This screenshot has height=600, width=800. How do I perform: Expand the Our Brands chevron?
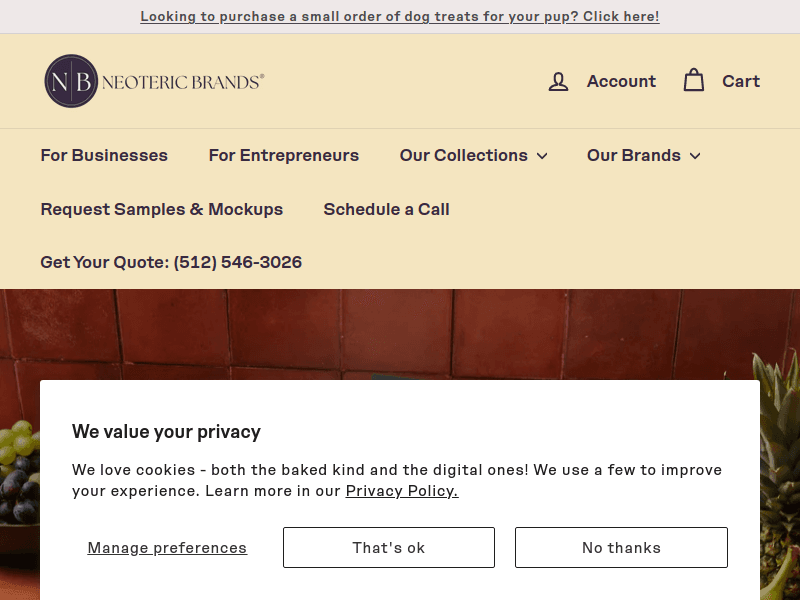click(695, 156)
